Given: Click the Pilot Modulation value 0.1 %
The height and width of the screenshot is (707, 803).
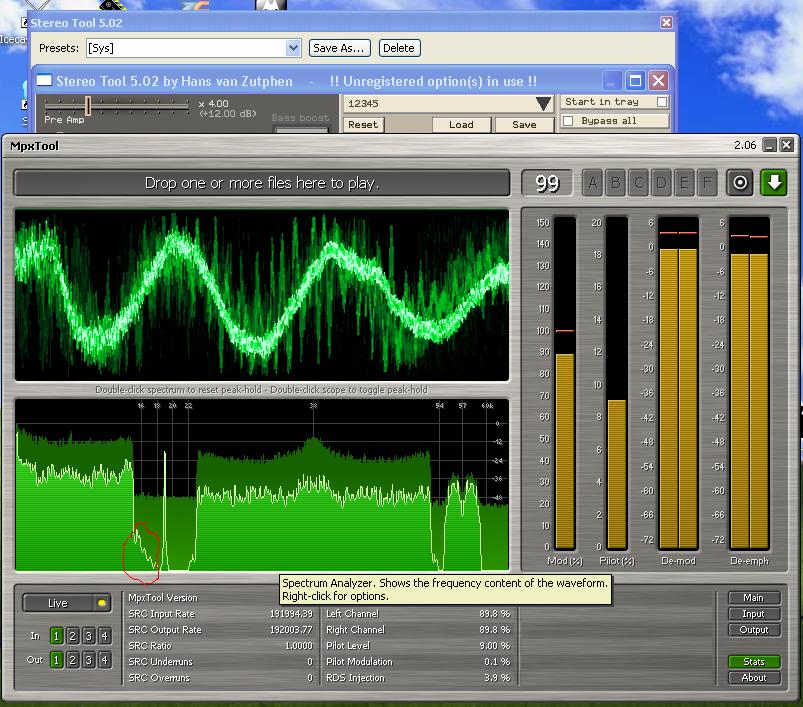Looking at the screenshot, I should pos(497,661).
